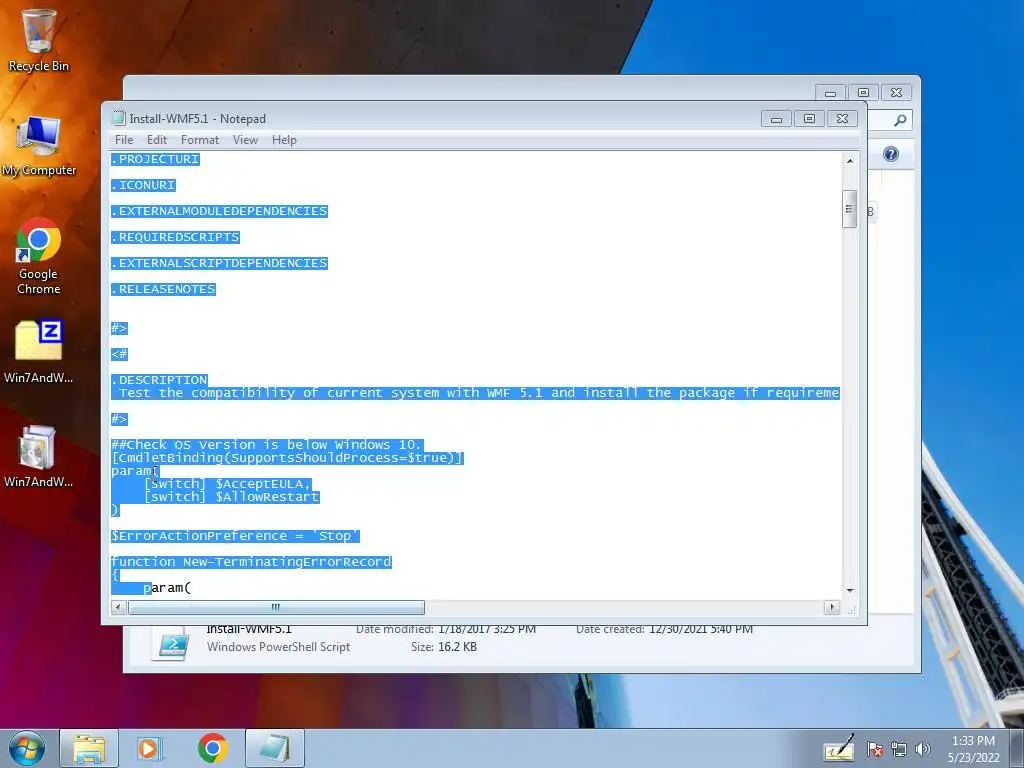Viewport: 1024px width, 768px height.
Task: Open the volume speaker tray icon
Action: [923, 750]
